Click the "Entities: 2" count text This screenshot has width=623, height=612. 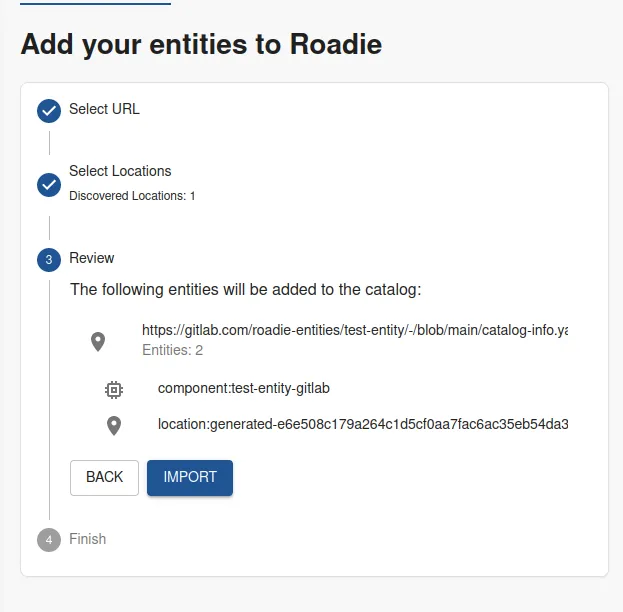coord(173,350)
